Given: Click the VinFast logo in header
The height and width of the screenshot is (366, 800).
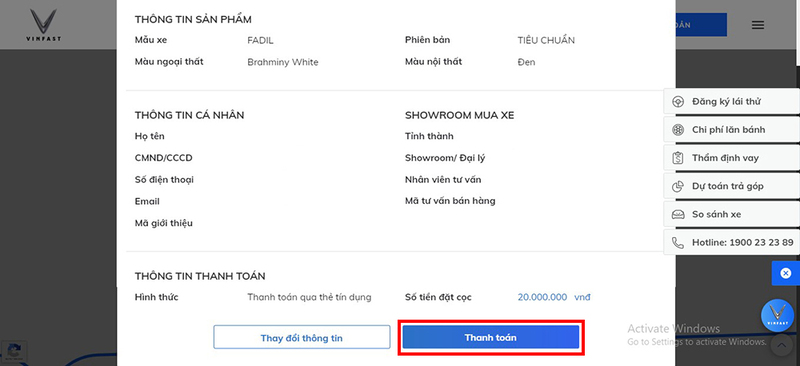Looking at the screenshot, I should coord(43,25).
